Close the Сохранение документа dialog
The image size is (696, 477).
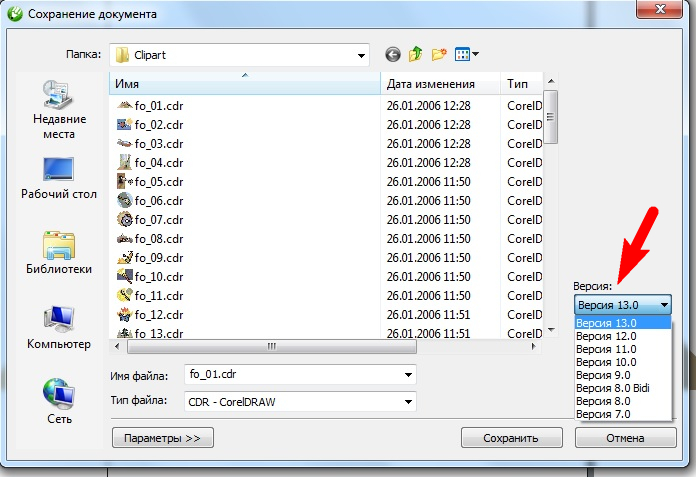point(659,9)
